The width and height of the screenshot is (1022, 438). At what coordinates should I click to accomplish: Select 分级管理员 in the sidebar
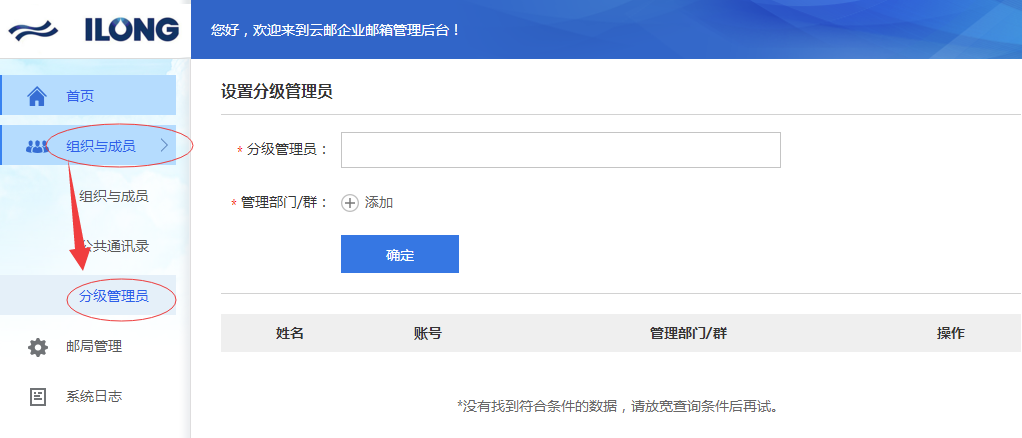click(x=113, y=297)
